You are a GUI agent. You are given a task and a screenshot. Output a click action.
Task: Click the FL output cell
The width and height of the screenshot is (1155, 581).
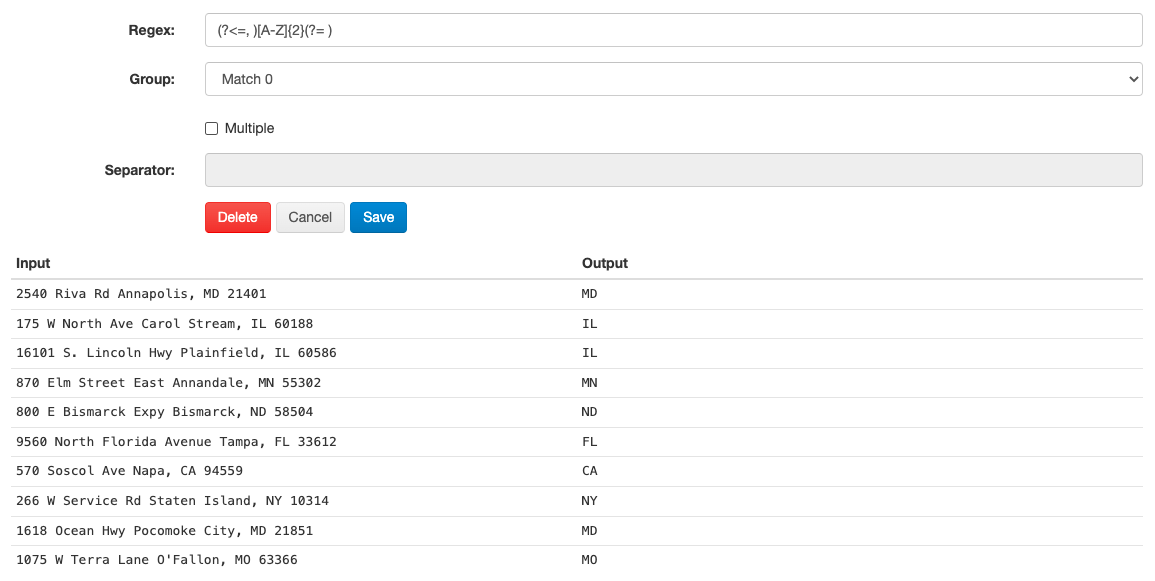coord(589,442)
